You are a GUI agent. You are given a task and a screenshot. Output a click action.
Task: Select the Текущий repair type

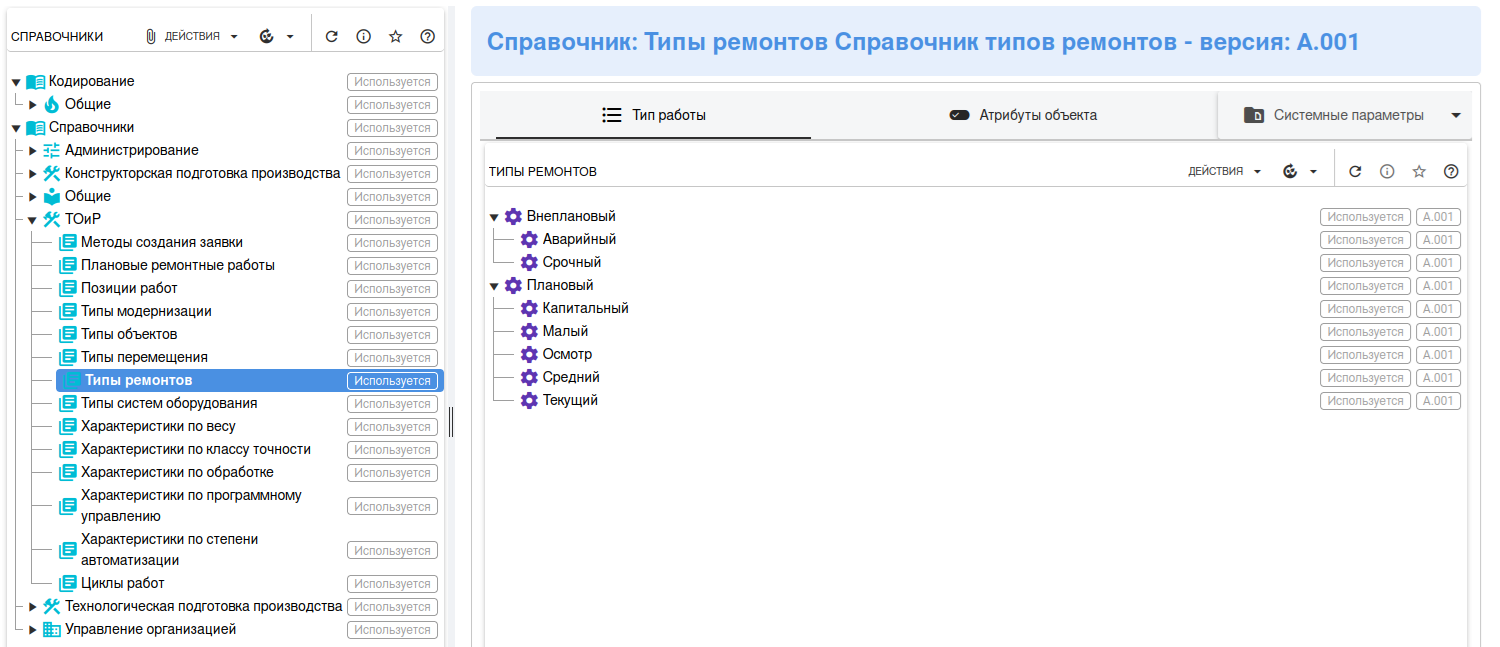(570, 400)
